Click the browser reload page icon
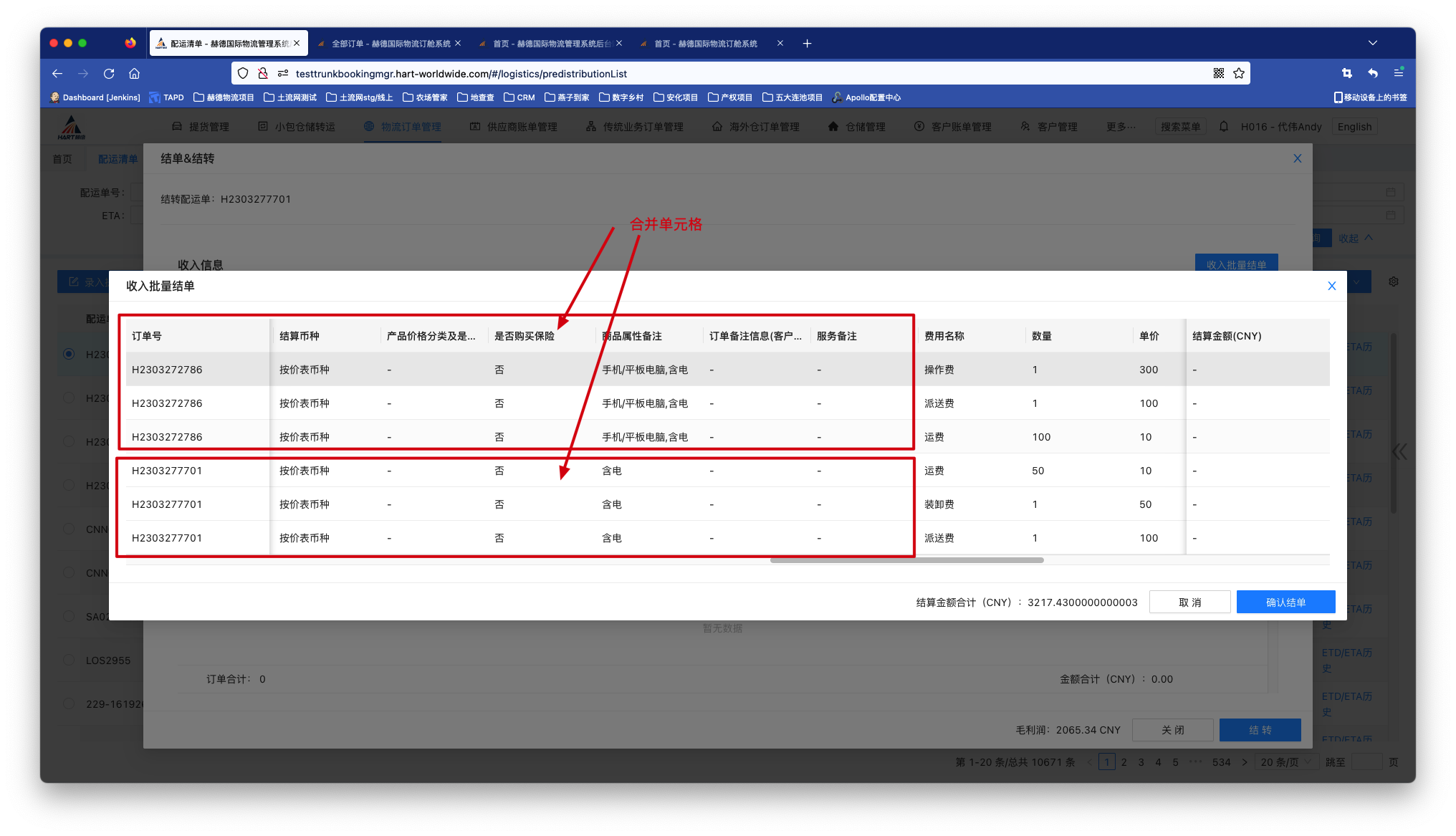Viewport: 1456px width, 836px height. [109, 74]
